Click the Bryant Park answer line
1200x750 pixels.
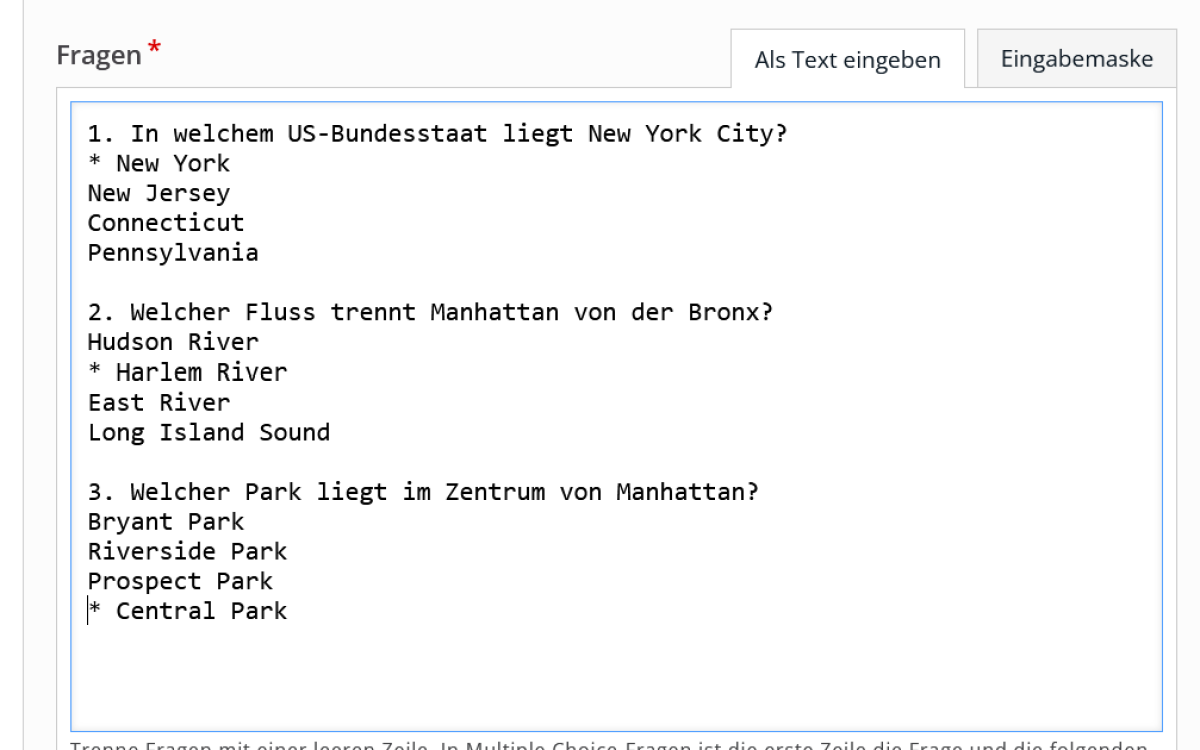[x=166, y=522]
